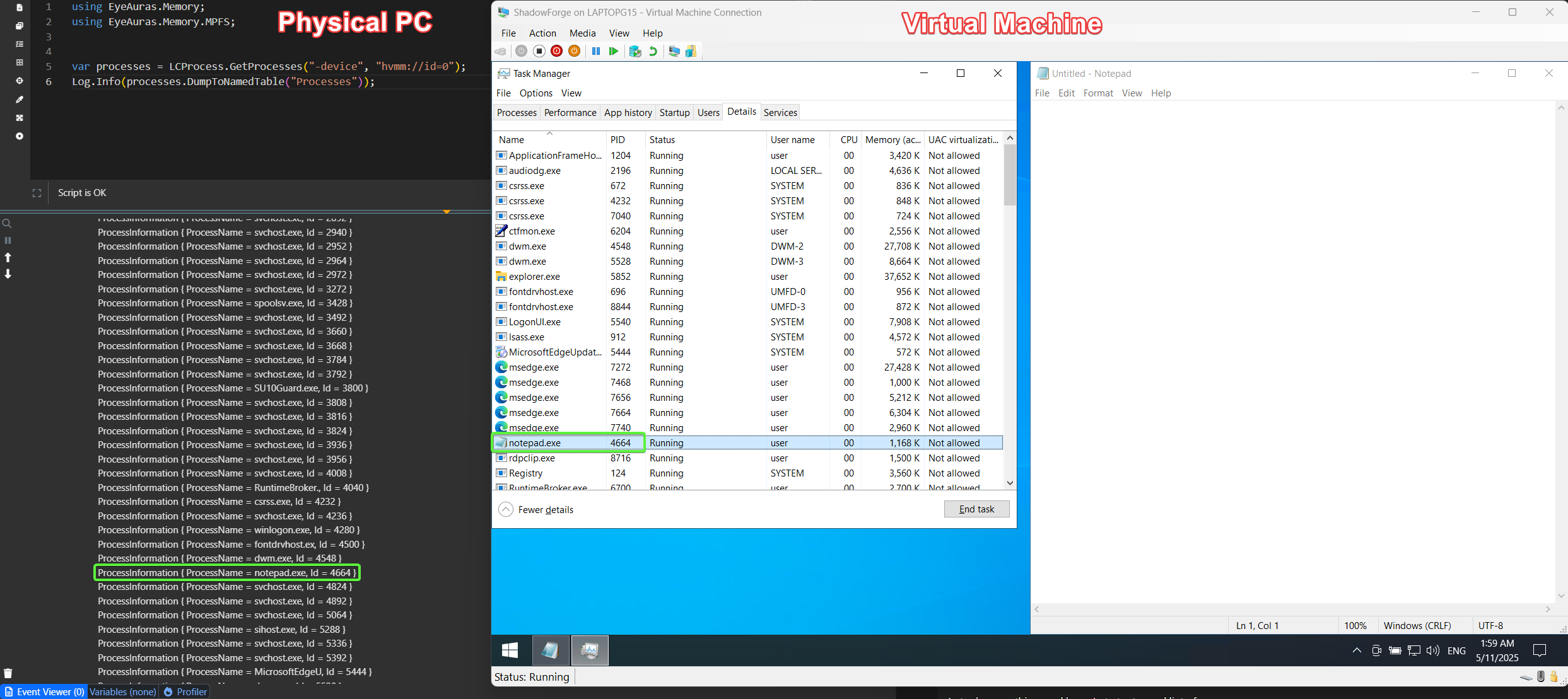Open the Profiler tab

pos(185,692)
